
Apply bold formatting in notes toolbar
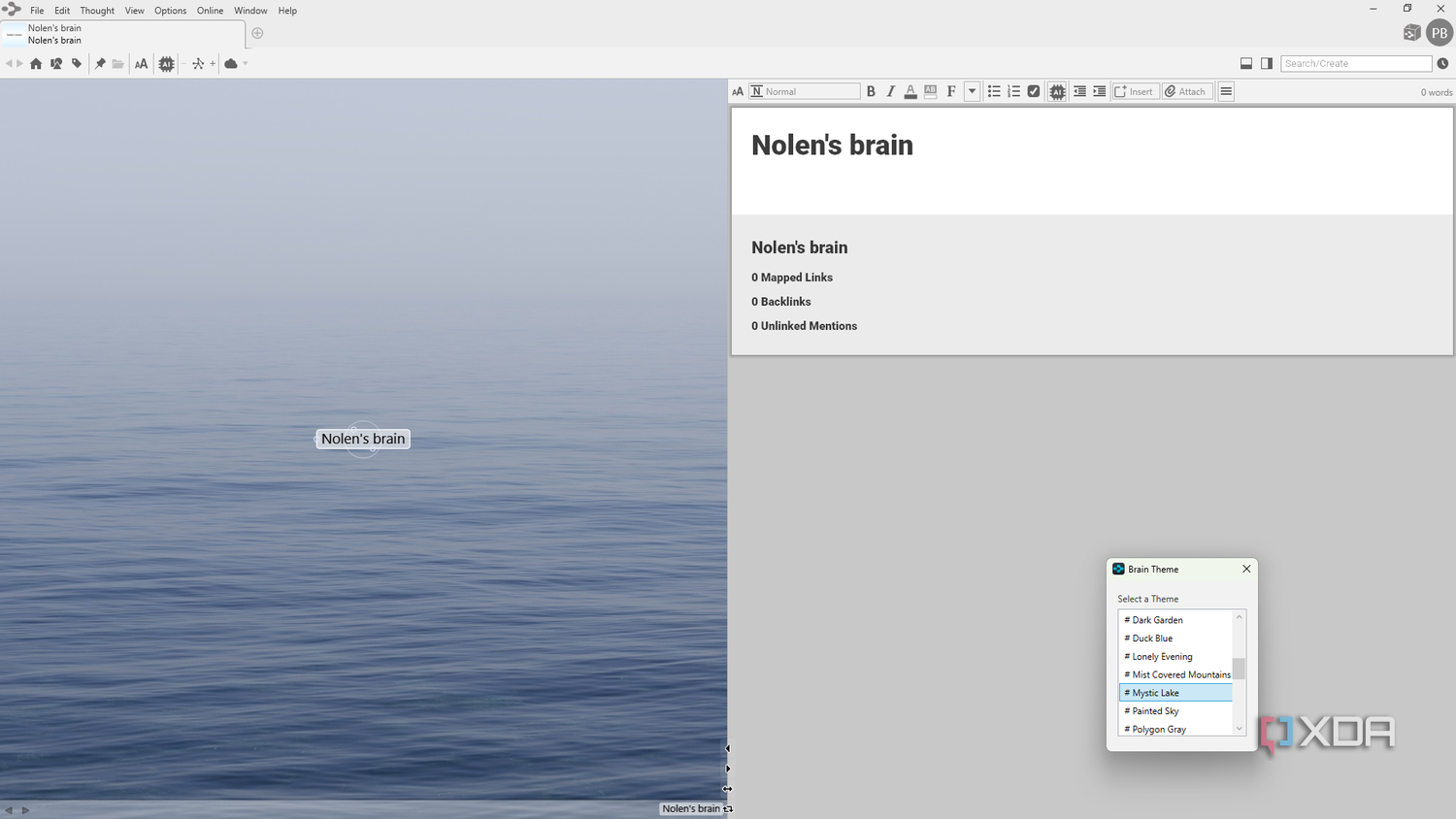(x=871, y=91)
